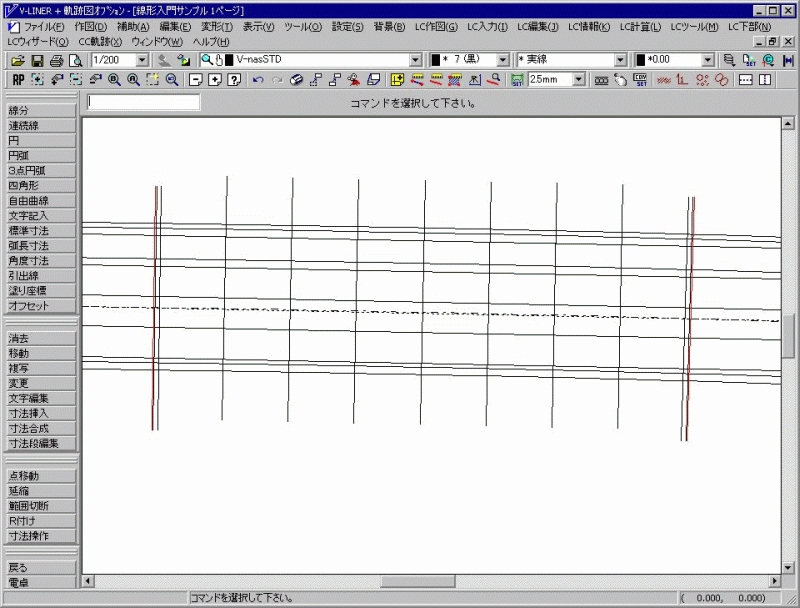Click the Undo arrow icon

pos(259,80)
